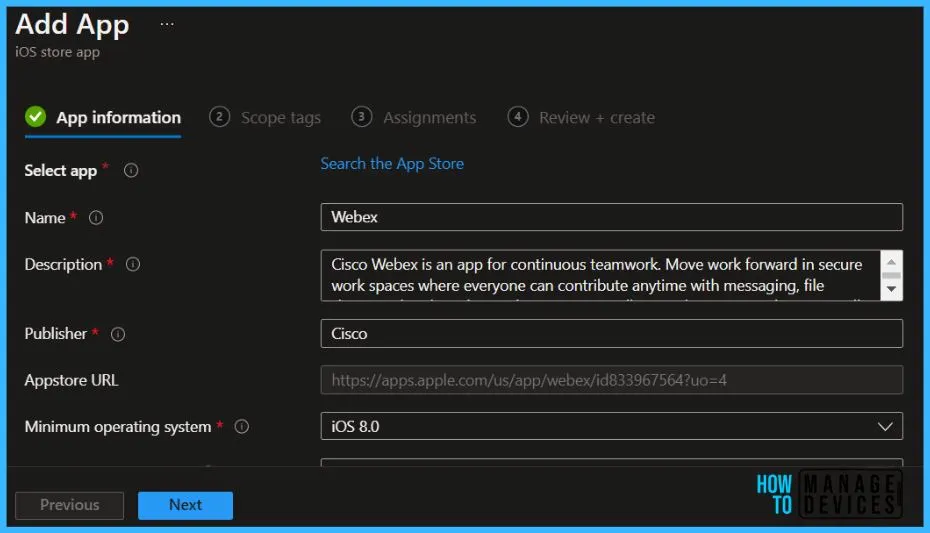The height and width of the screenshot is (533, 930).
Task: Click the Description scrollbar down arrow
Action: click(x=891, y=289)
